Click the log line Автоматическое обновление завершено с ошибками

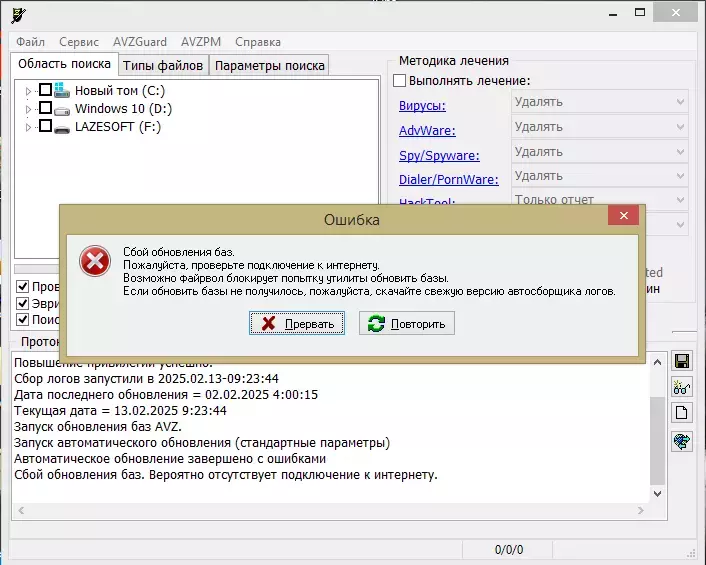pyautogui.click(x=170, y=459)
